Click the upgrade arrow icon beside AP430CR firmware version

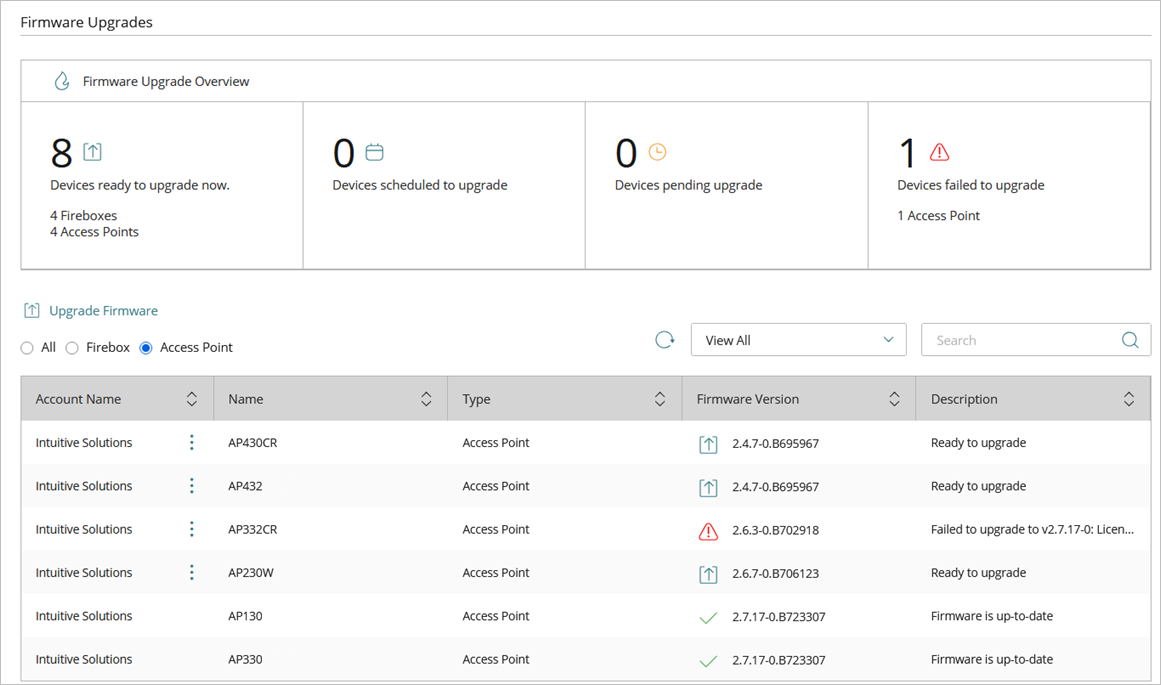(709, 442)
